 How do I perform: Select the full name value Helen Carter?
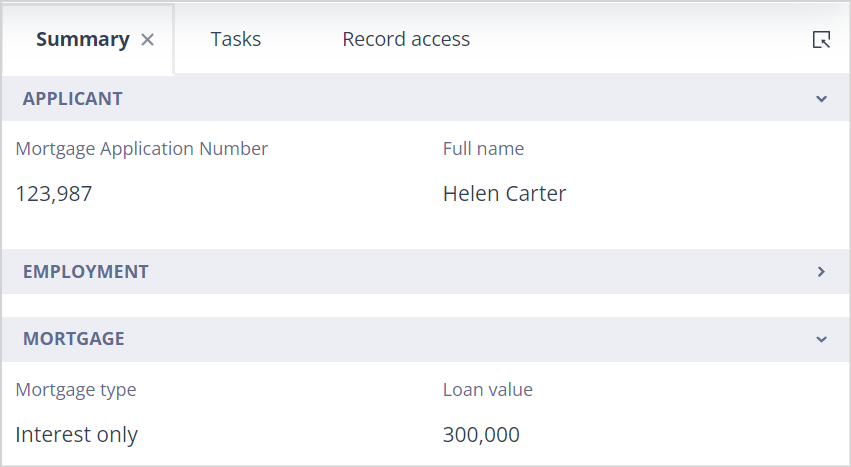click(504, 194)
